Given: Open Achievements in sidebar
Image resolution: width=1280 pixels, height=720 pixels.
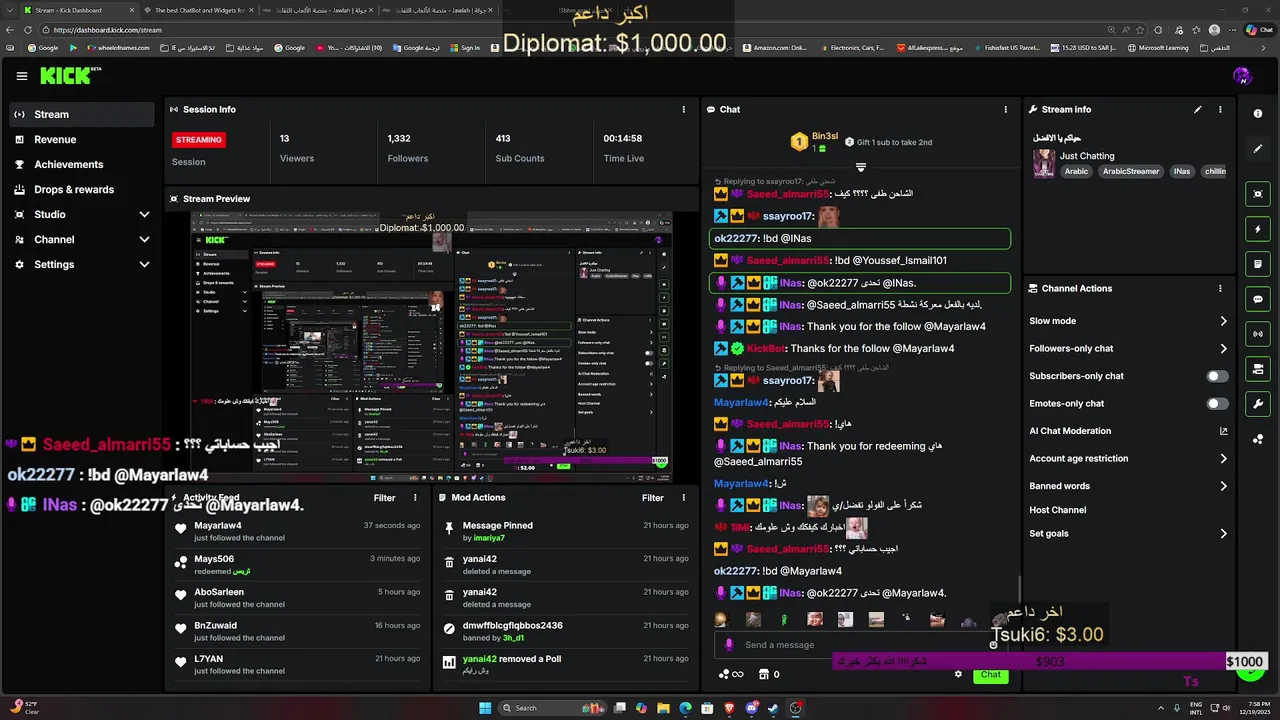Looking at the screenshot, I should coord(82,164).
